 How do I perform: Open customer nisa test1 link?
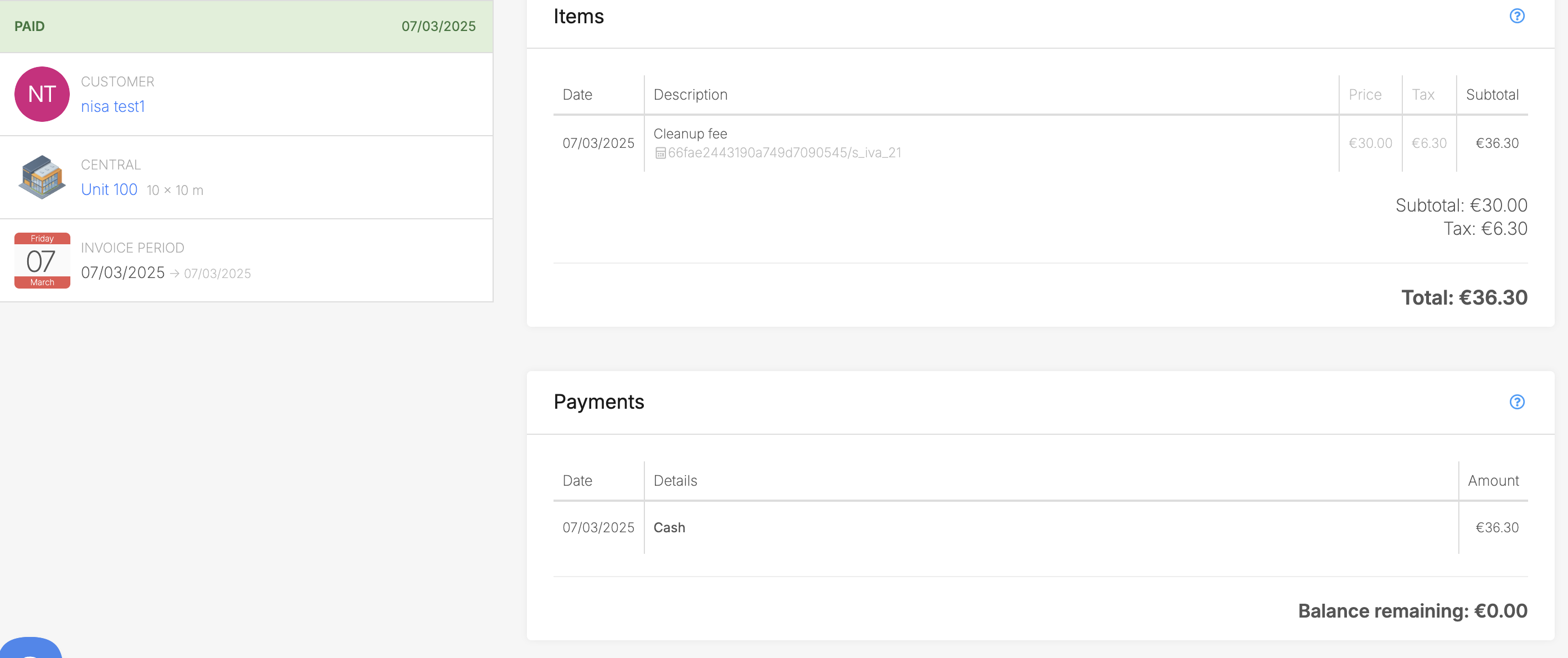(112, 106)
